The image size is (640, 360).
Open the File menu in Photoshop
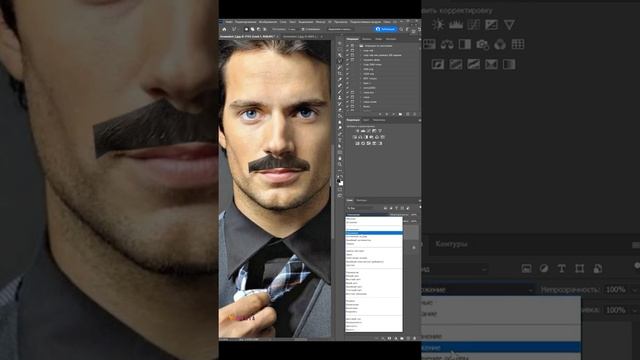(x=229, y=22)
